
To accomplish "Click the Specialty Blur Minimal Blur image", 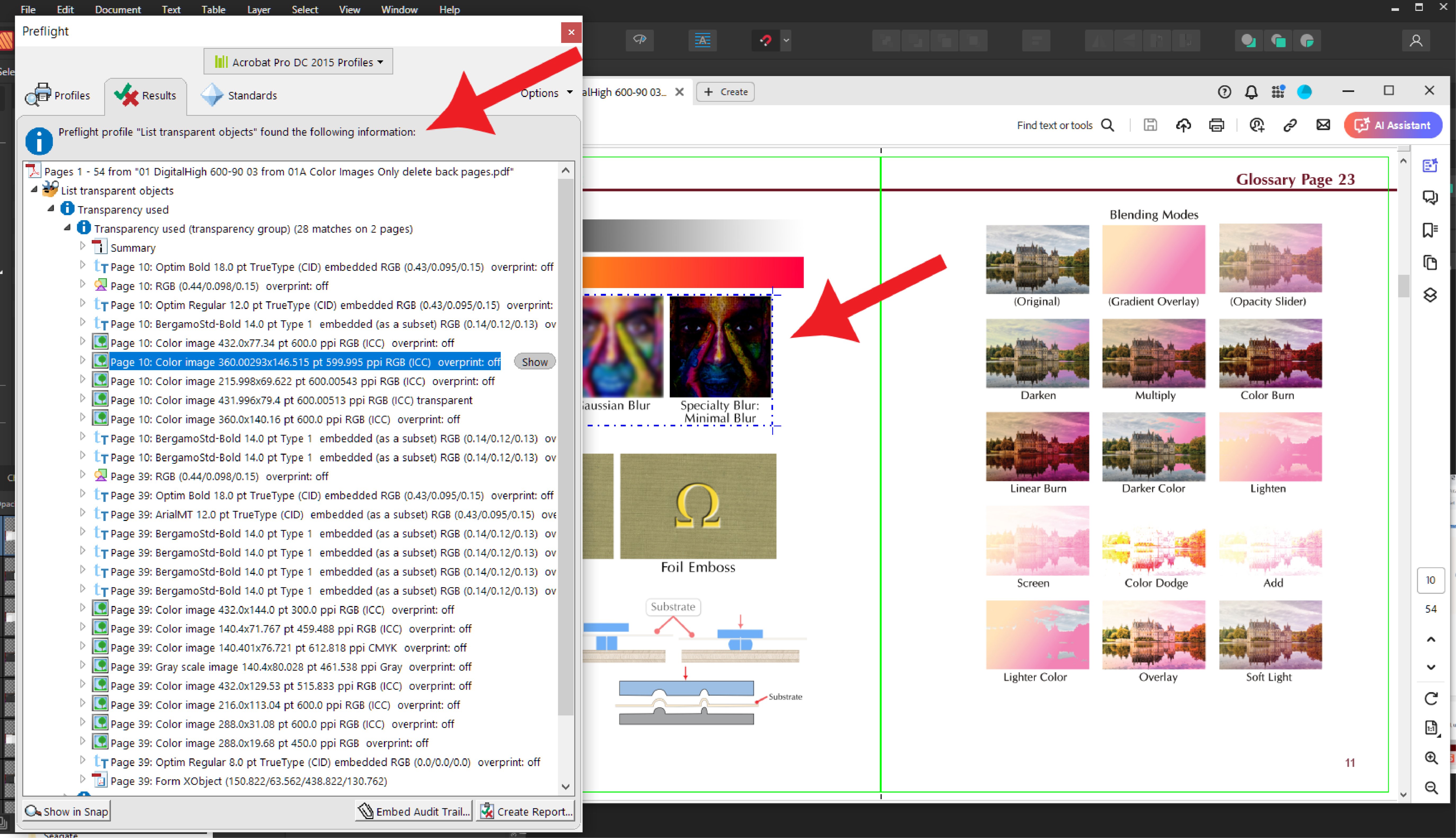I will click(720, 347).
